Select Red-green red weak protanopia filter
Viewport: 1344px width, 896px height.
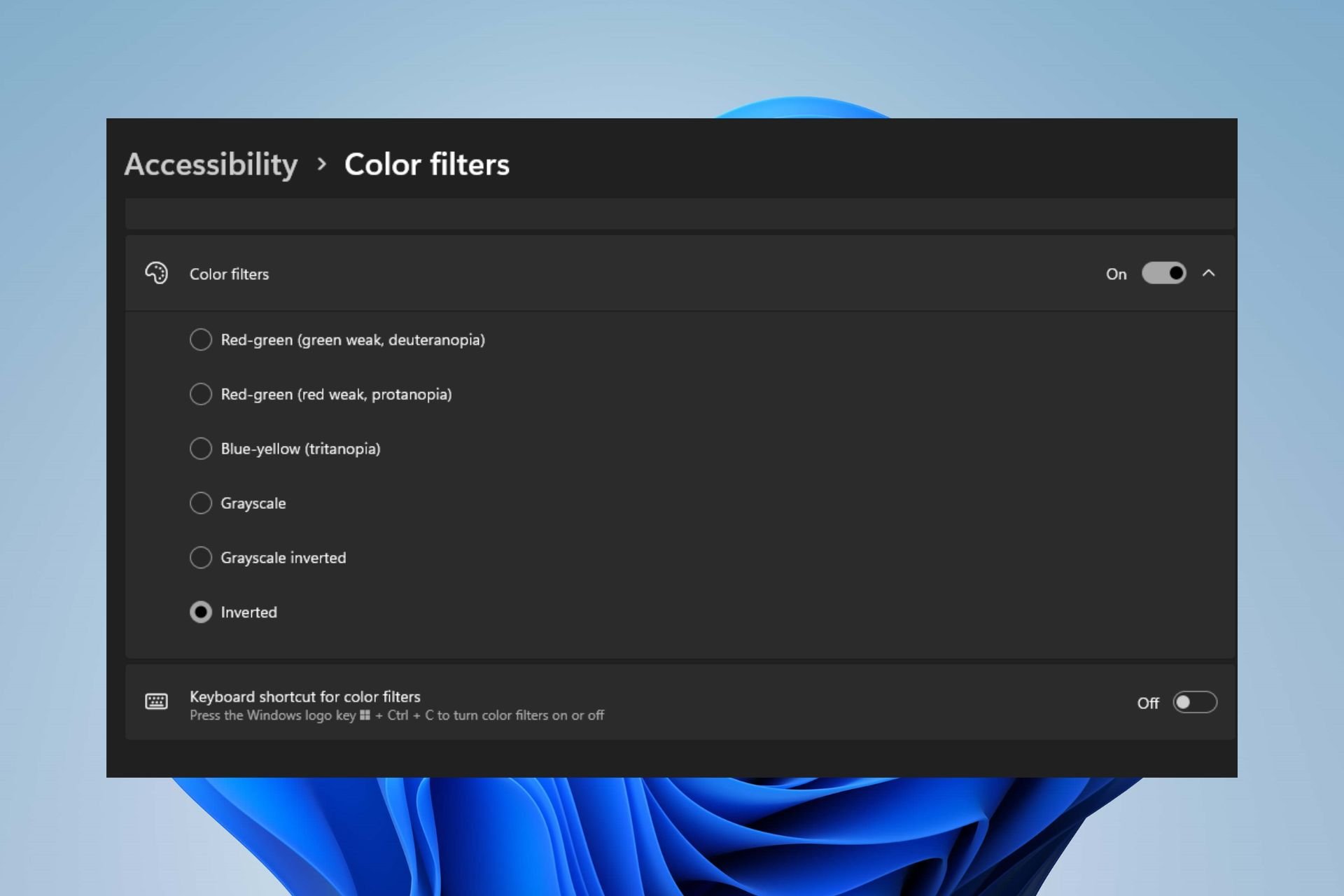(200, 393)
